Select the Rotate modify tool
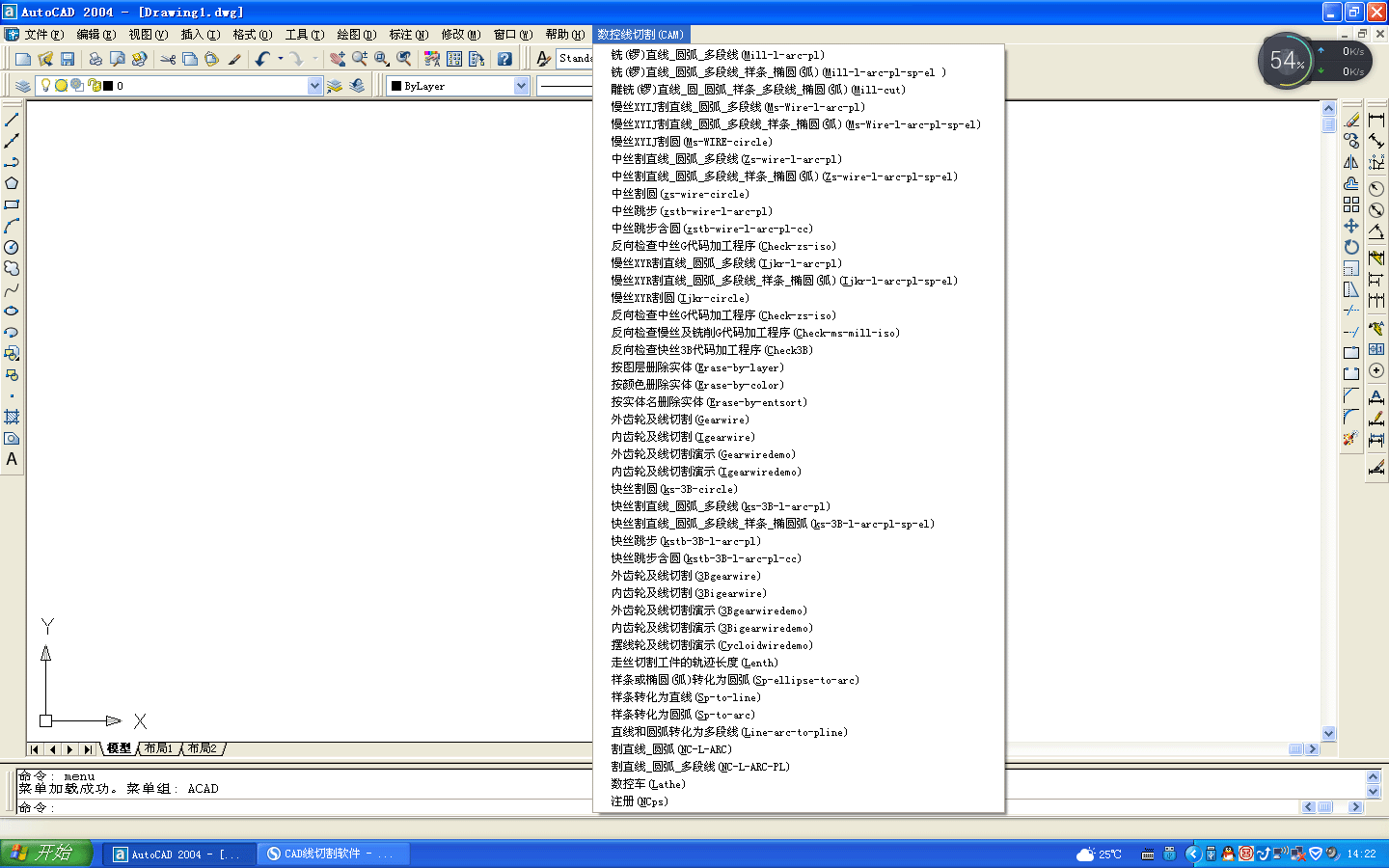The width and height of the screenshot is (1389, 868). tap(1351, 247)
